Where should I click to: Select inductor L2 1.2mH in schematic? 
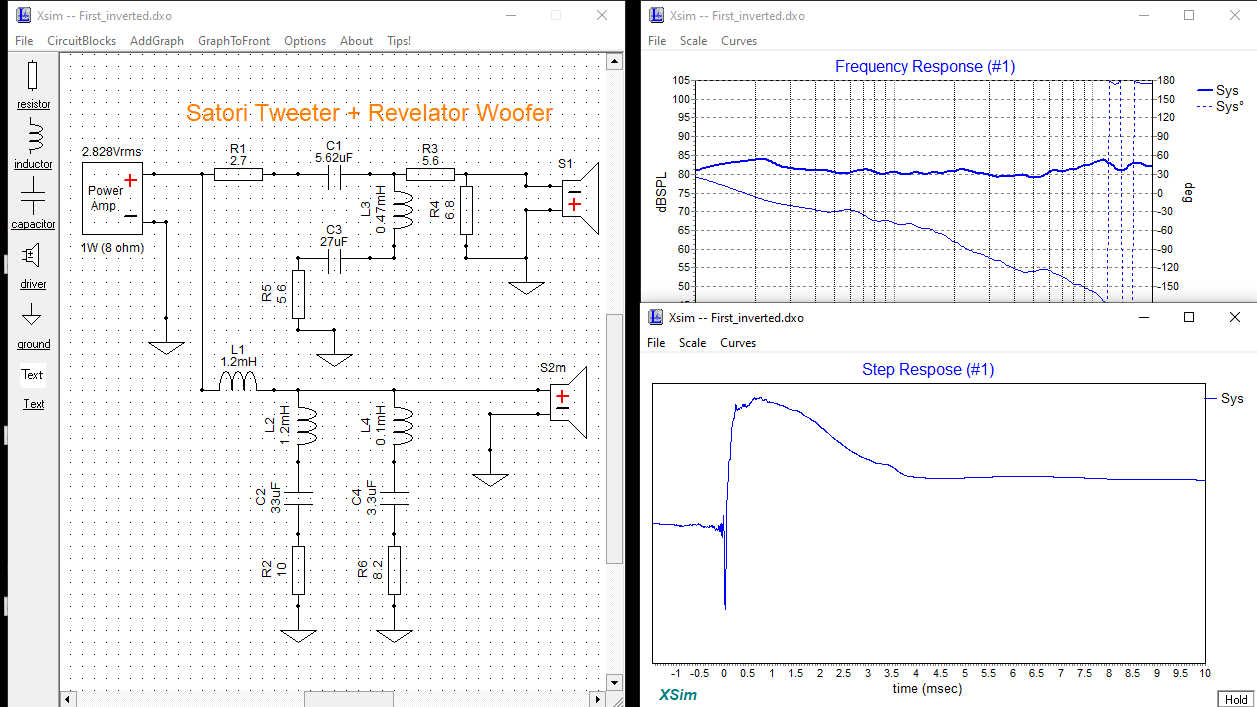pyautogui.click(x=305, y=425)
